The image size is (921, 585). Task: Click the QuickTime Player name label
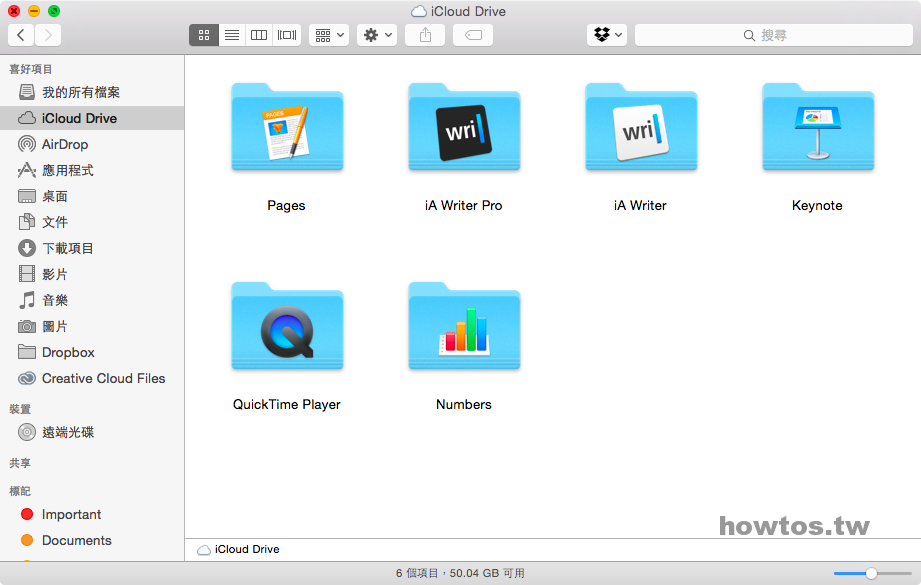[287, 405]
